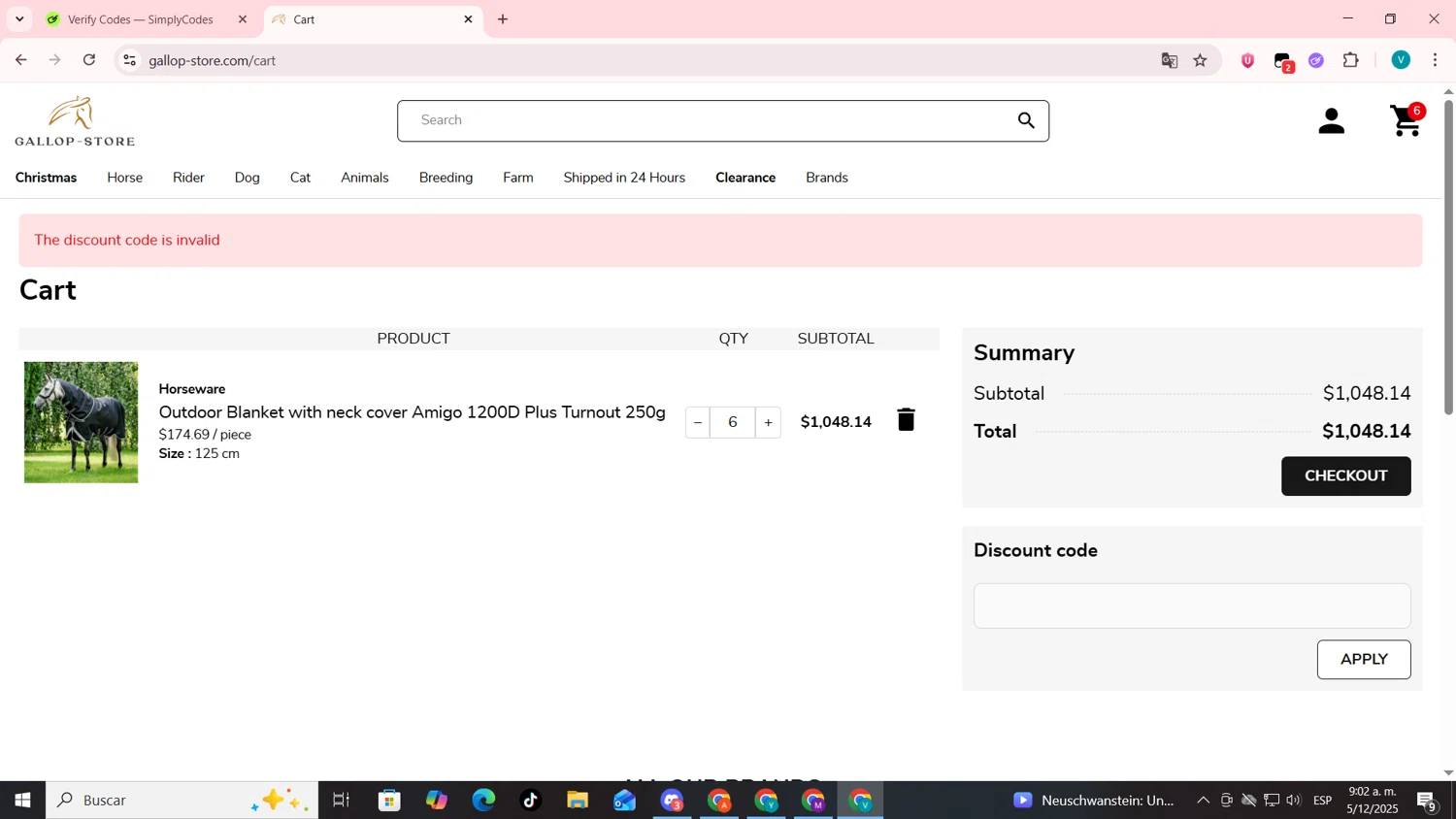This screenshot has width=1456, height=819.
Task: Open the Horse category menu
Action: 124,178
